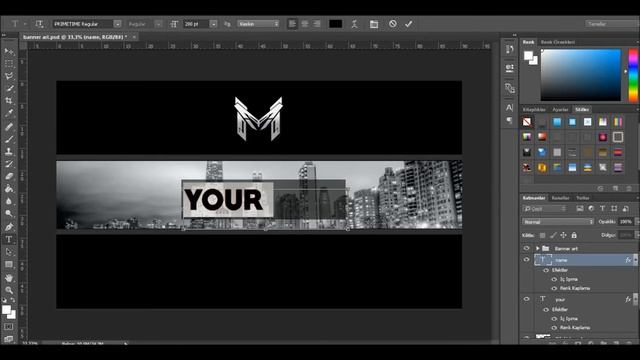This screenshot has height=360, width=640.
Task: Switch to the Yollar tab
Action: point(582,198)
